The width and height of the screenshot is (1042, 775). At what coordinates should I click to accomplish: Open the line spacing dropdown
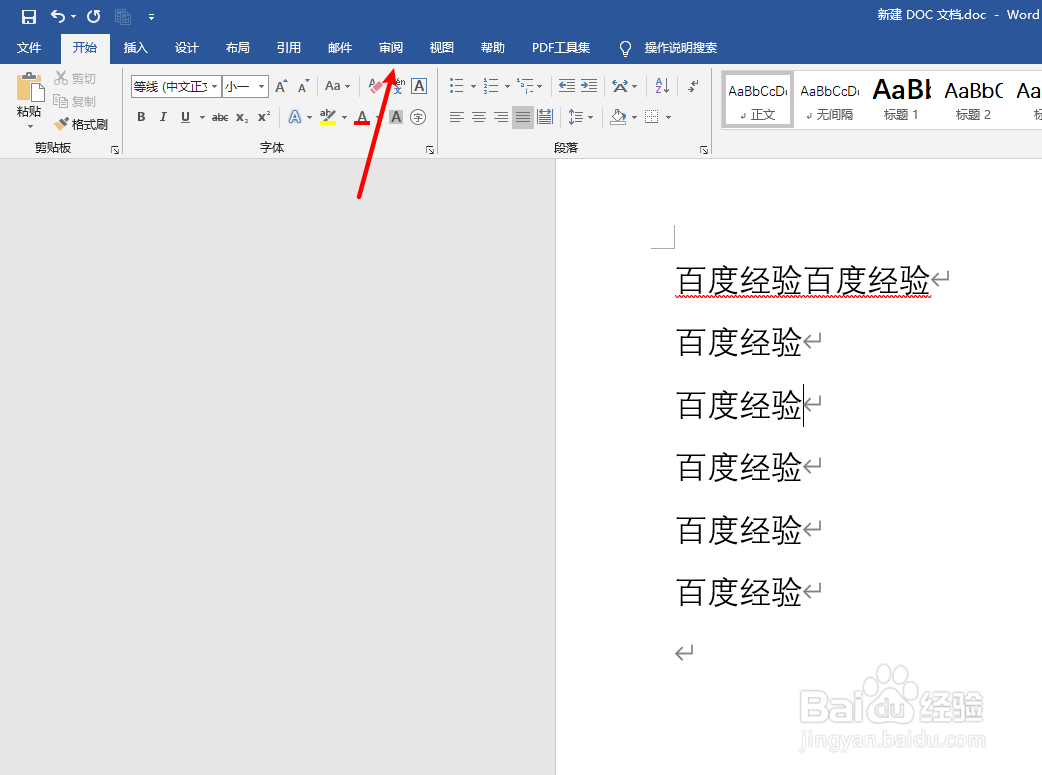tap(580, 117)
